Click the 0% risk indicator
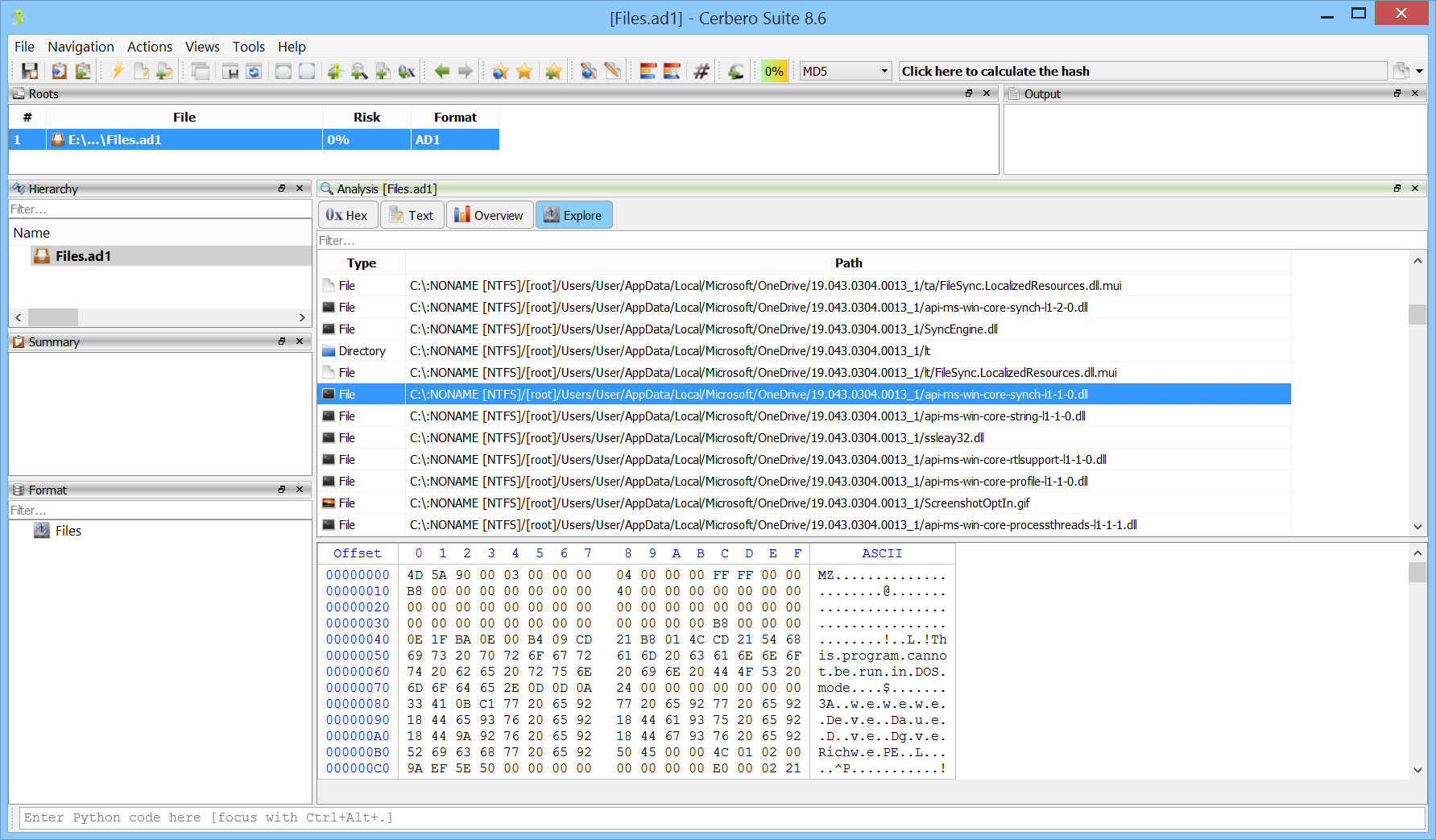Screen dimensions: 1436x840 pyautogui.click(x=774, y=72)
